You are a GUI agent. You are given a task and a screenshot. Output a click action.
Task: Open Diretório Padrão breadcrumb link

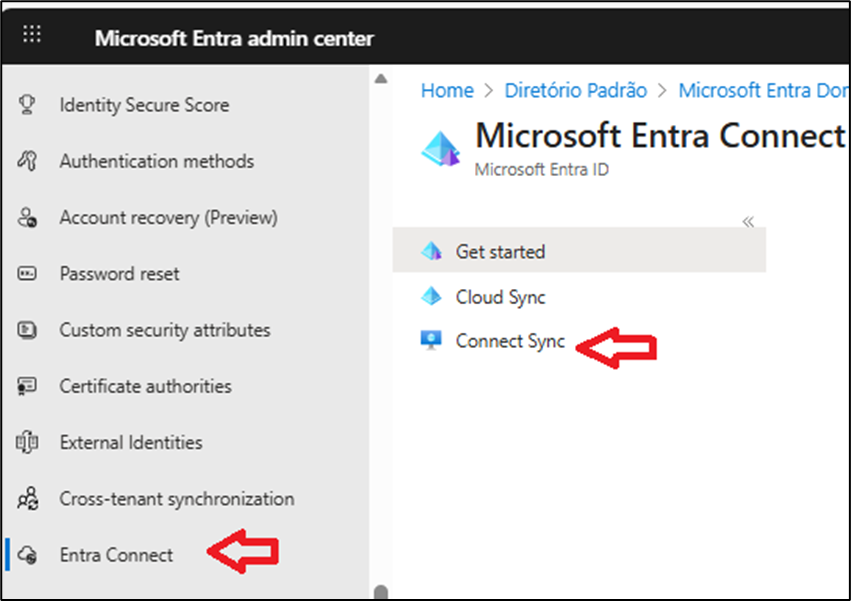575,90
